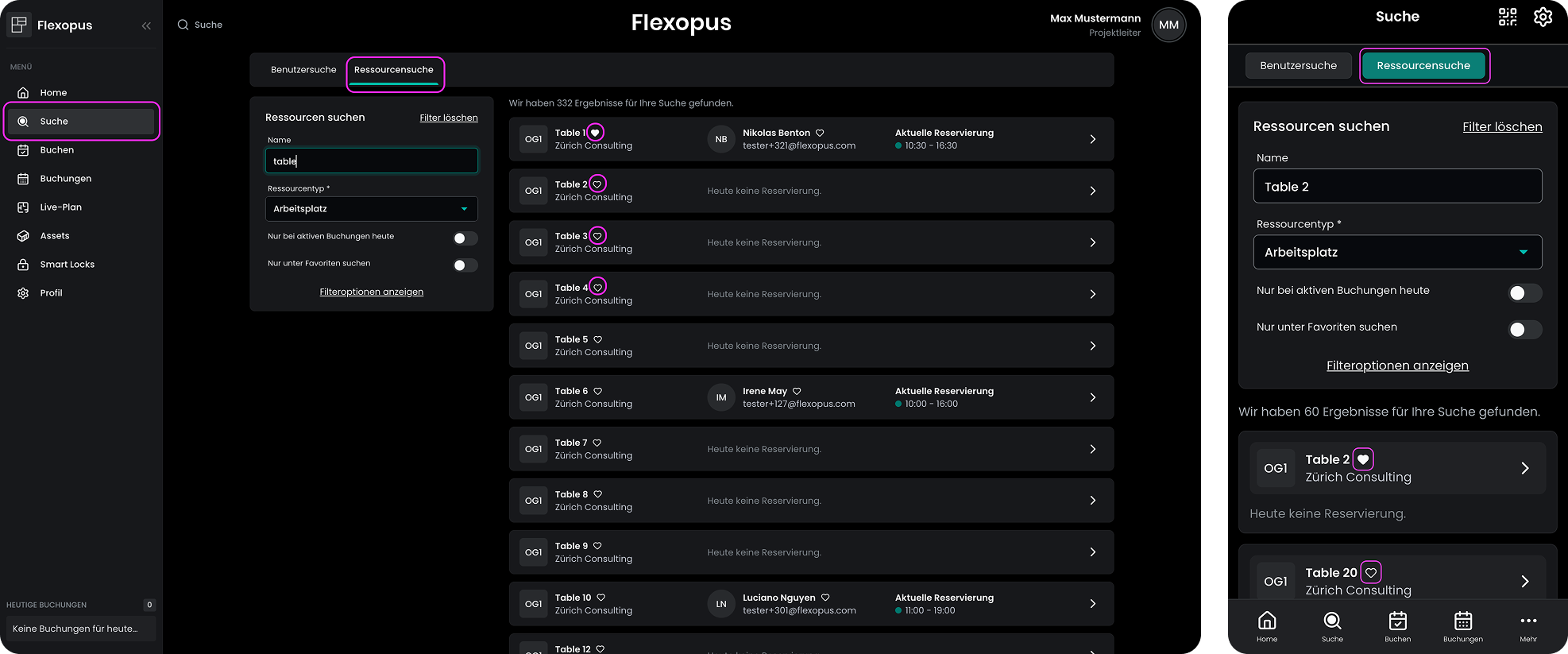Viewport: 1568px width, 654px height.
Task: Collapse the sidebar with double chevron icon
Action: click(x=146, y=25)
